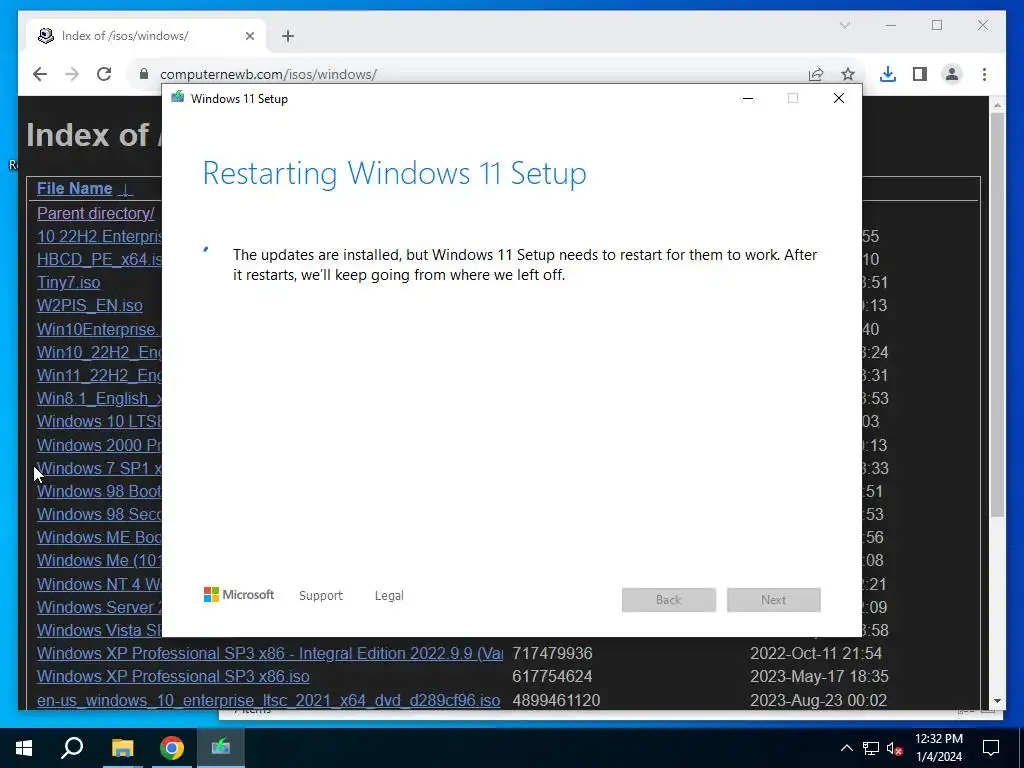Open the Windows Vista link

pyautogui.click(x=99, y=630)
